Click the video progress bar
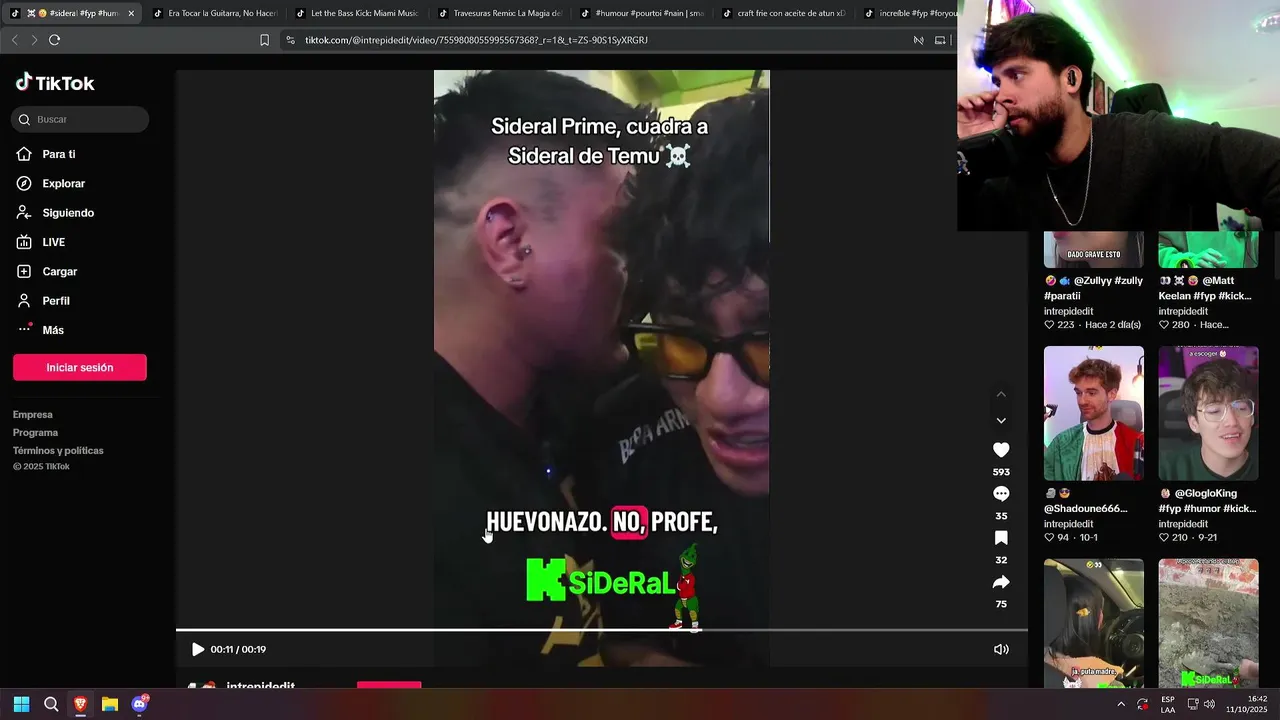Screen dimensions: 1280x720 pyautogui.click(x=602, y=630)
